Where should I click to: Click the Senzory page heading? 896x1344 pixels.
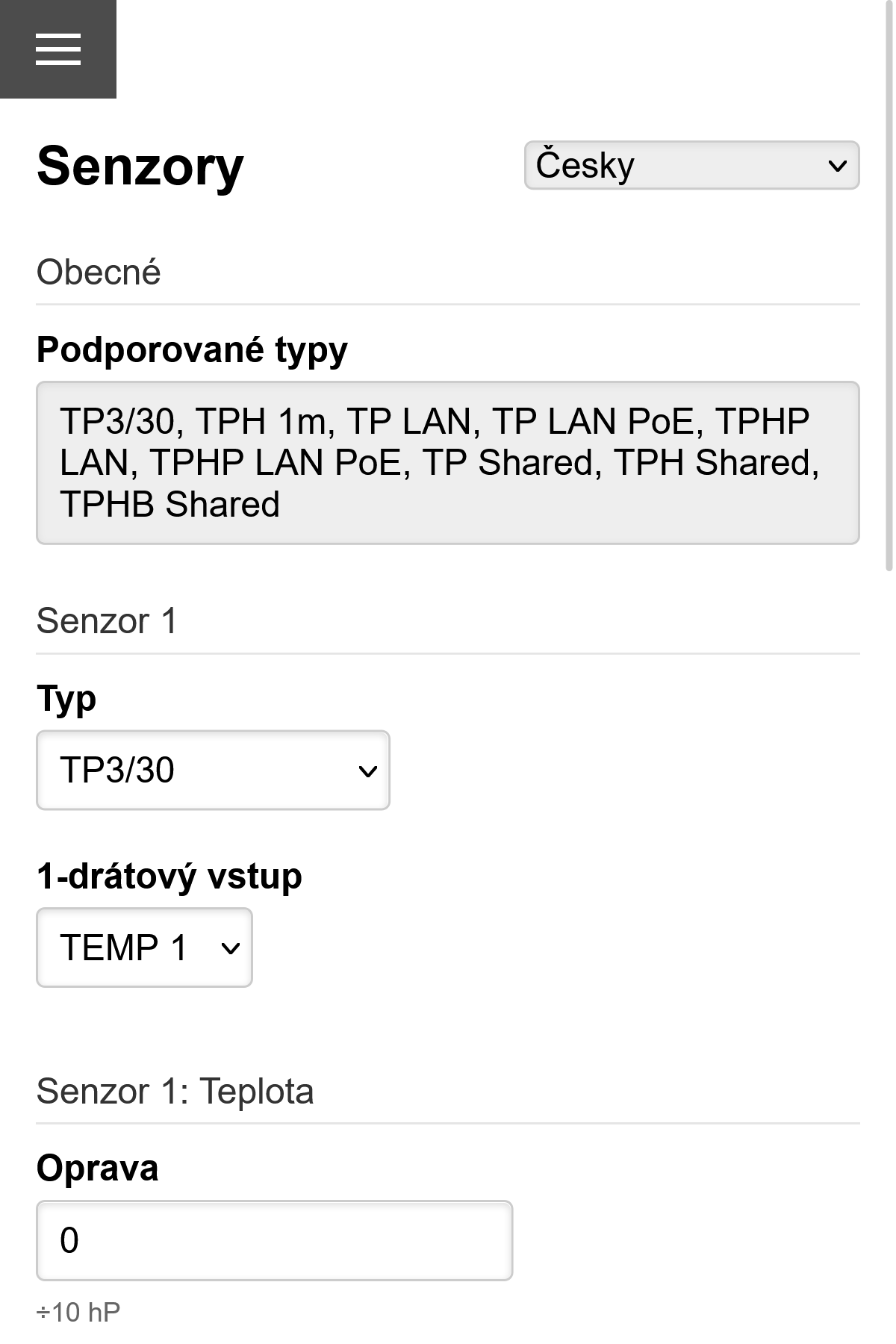pos(139,167)
